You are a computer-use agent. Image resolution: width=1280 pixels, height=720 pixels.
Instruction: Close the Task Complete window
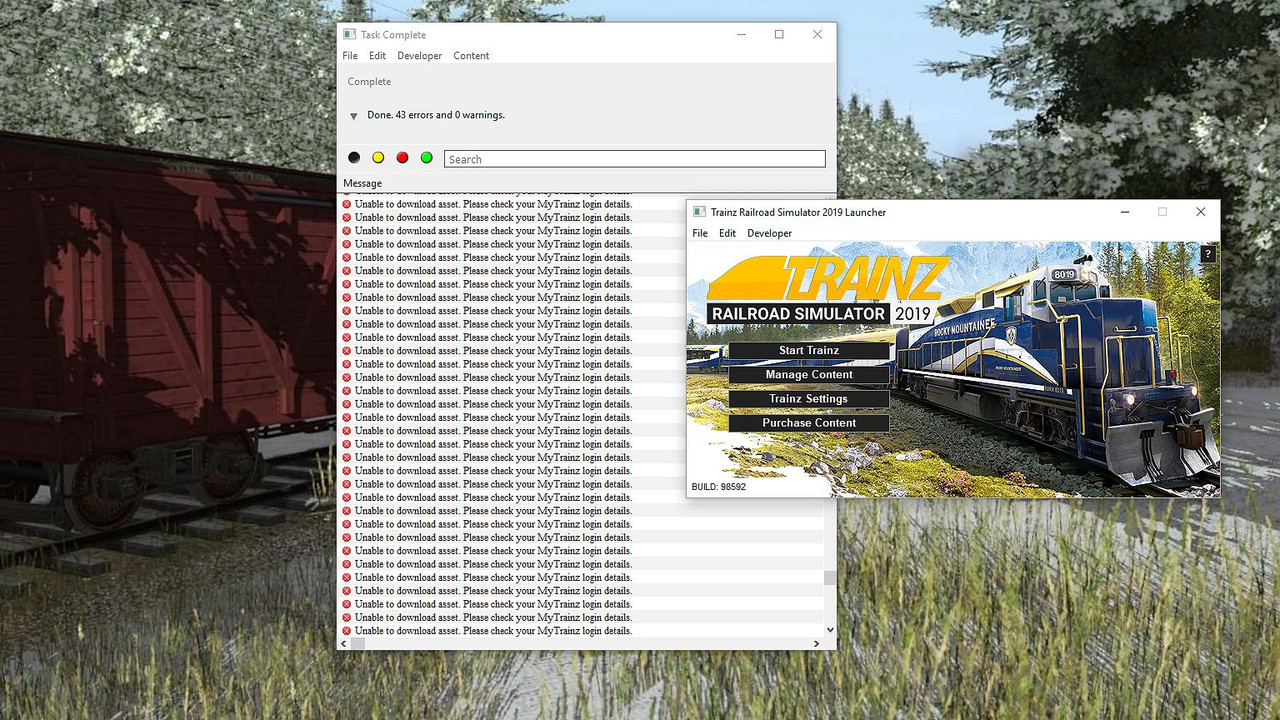coord(817,35)
